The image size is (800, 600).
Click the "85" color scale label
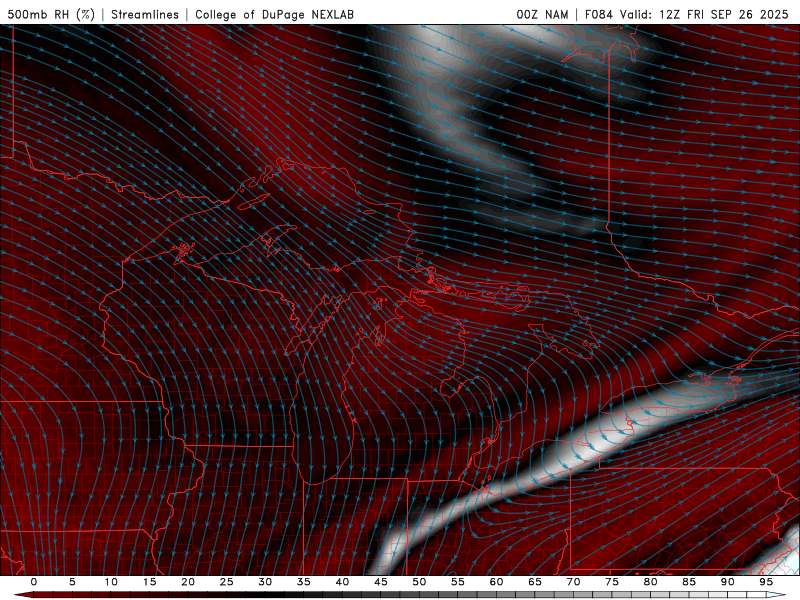pyautogui.click(x=689, y=582)
